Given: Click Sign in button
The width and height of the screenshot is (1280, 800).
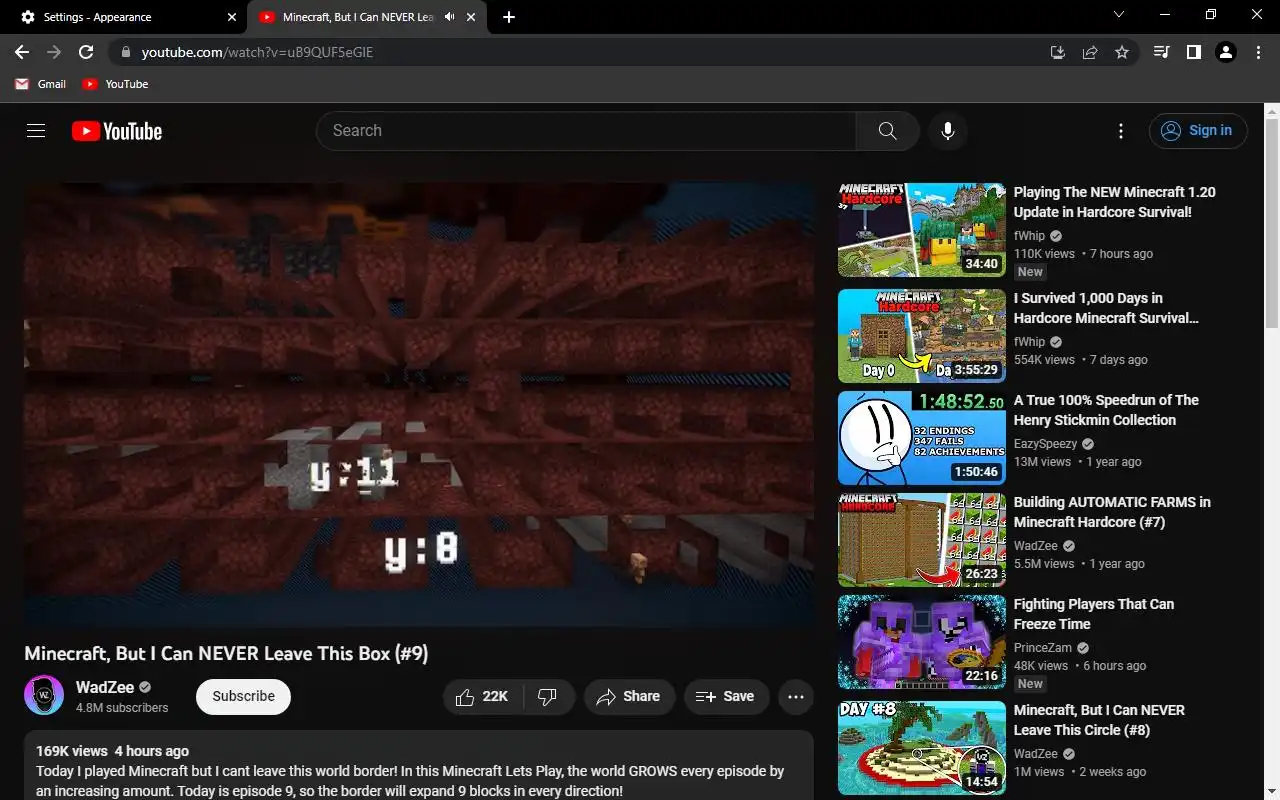Looking at the screenshot, I should tap(1198, 131).
